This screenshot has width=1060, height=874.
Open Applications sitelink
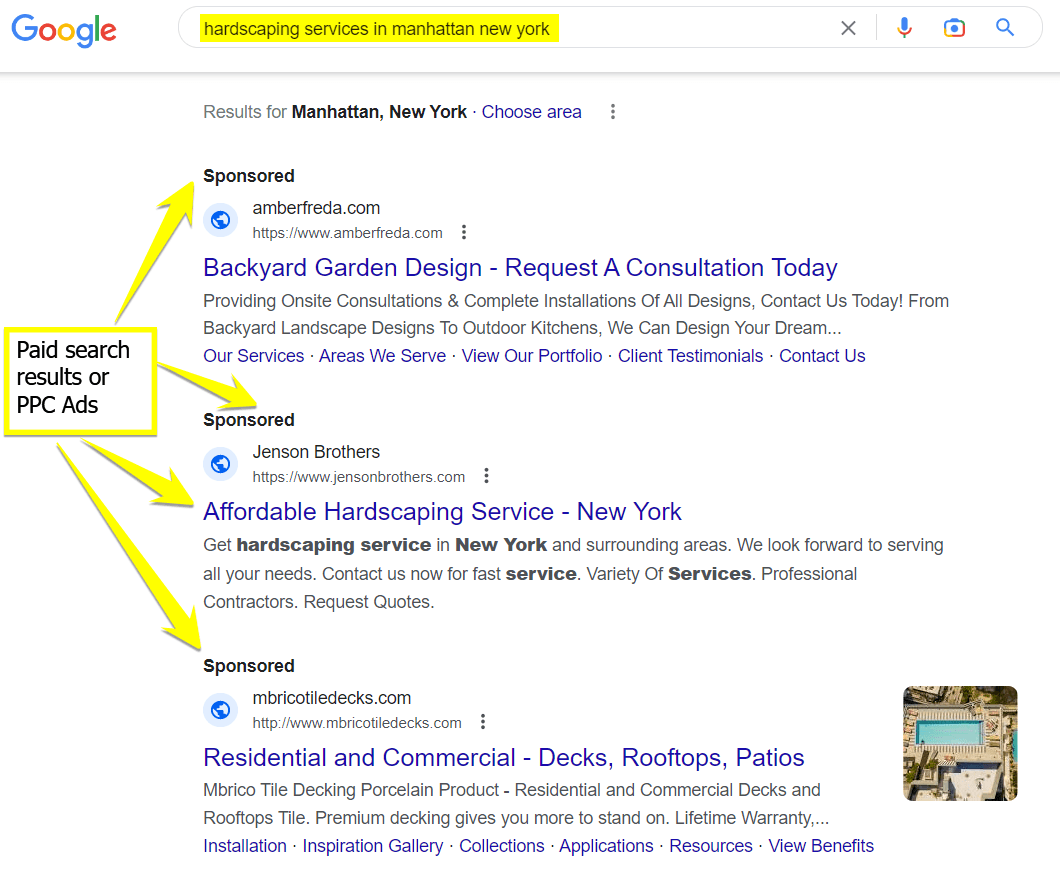[x=606, y=846]
